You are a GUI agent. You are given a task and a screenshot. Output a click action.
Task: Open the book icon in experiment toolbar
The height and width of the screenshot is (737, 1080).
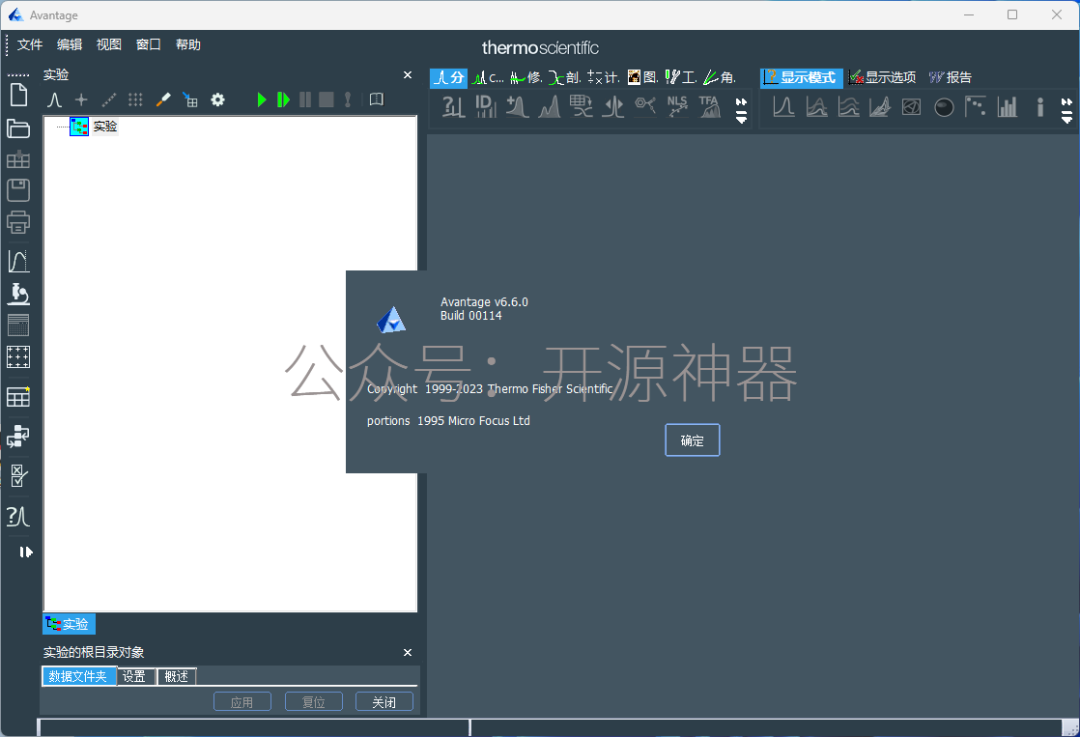(376, 100)
